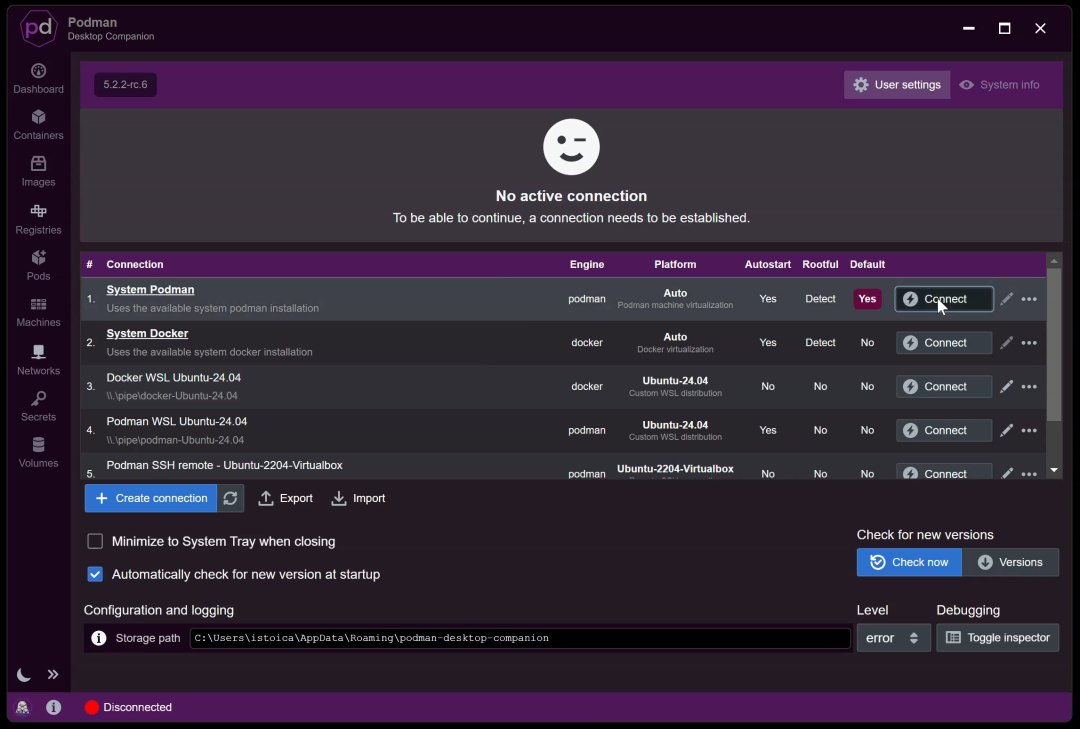This screenshot has width=1080, height=729.
Task: Click the Storage path input field
Action: coord(520,638)
